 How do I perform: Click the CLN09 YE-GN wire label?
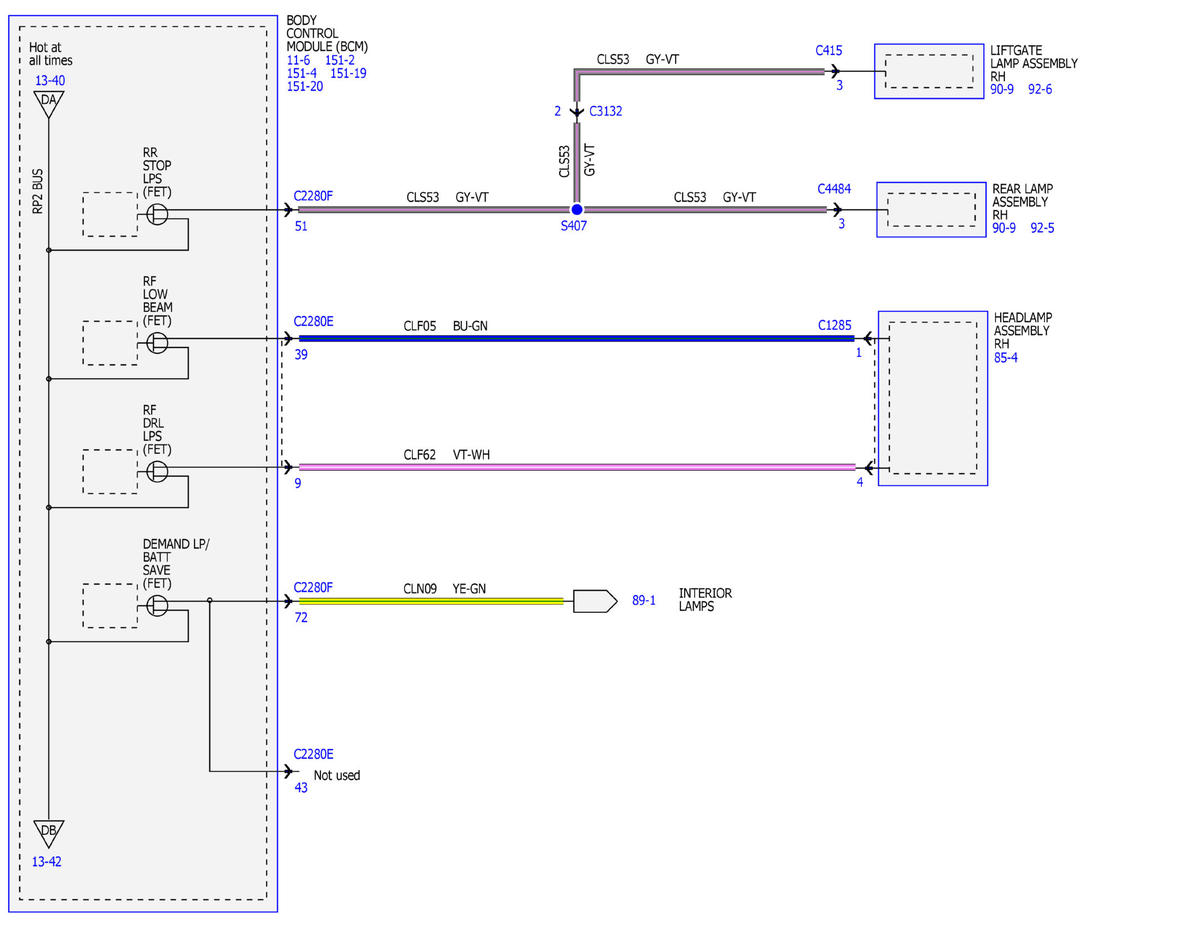445,589
